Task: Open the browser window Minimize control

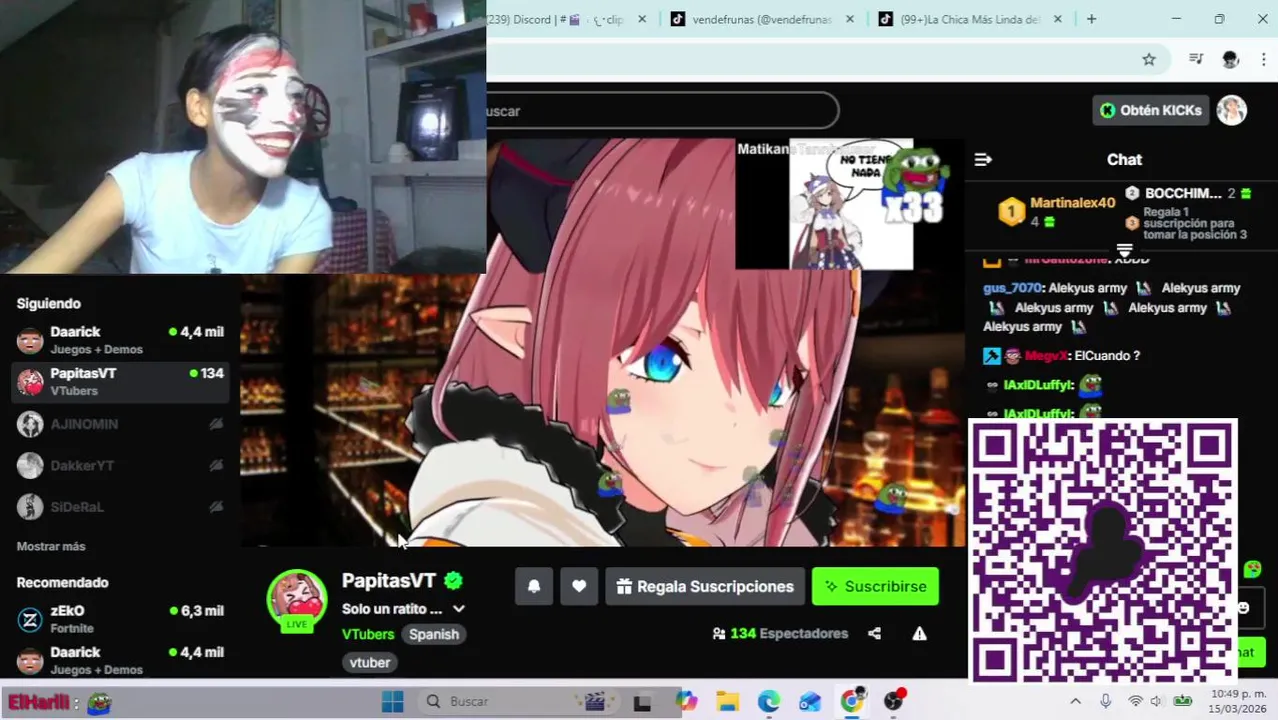Action: (1176, 19)
